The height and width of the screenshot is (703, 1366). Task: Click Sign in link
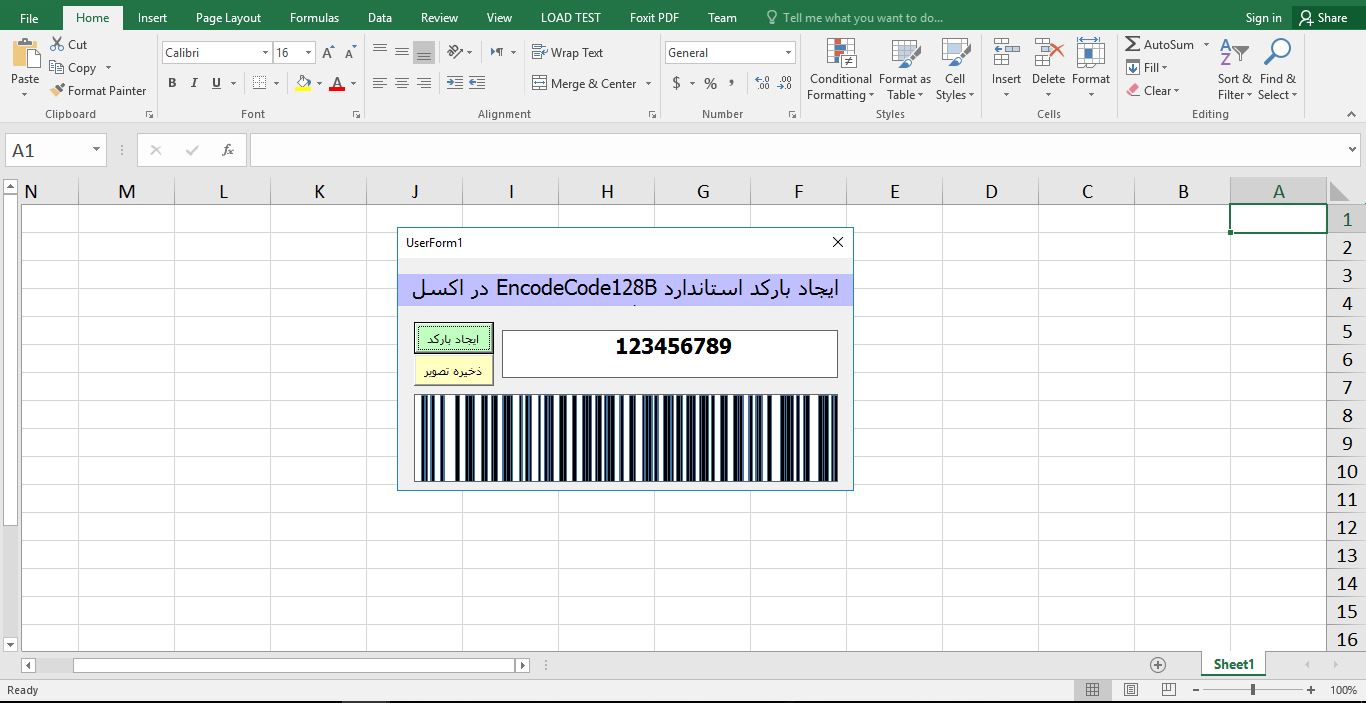(1263, 17)
